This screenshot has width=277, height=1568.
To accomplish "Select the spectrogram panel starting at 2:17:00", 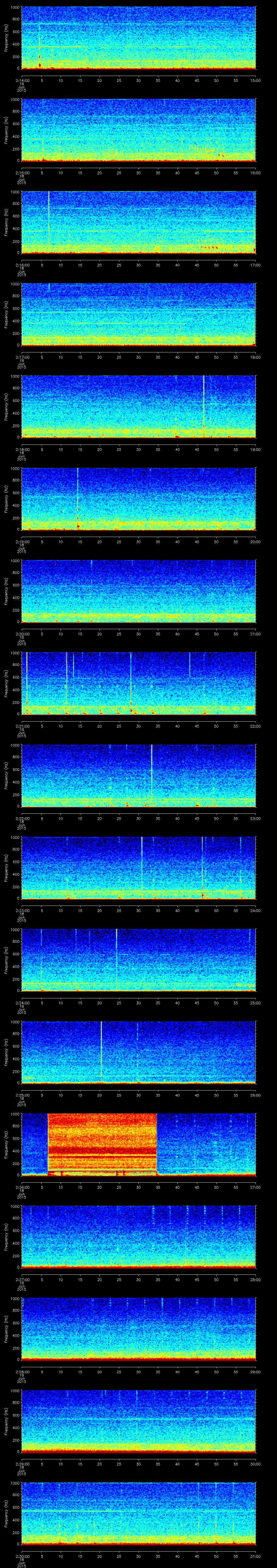I will pos(139,315).
